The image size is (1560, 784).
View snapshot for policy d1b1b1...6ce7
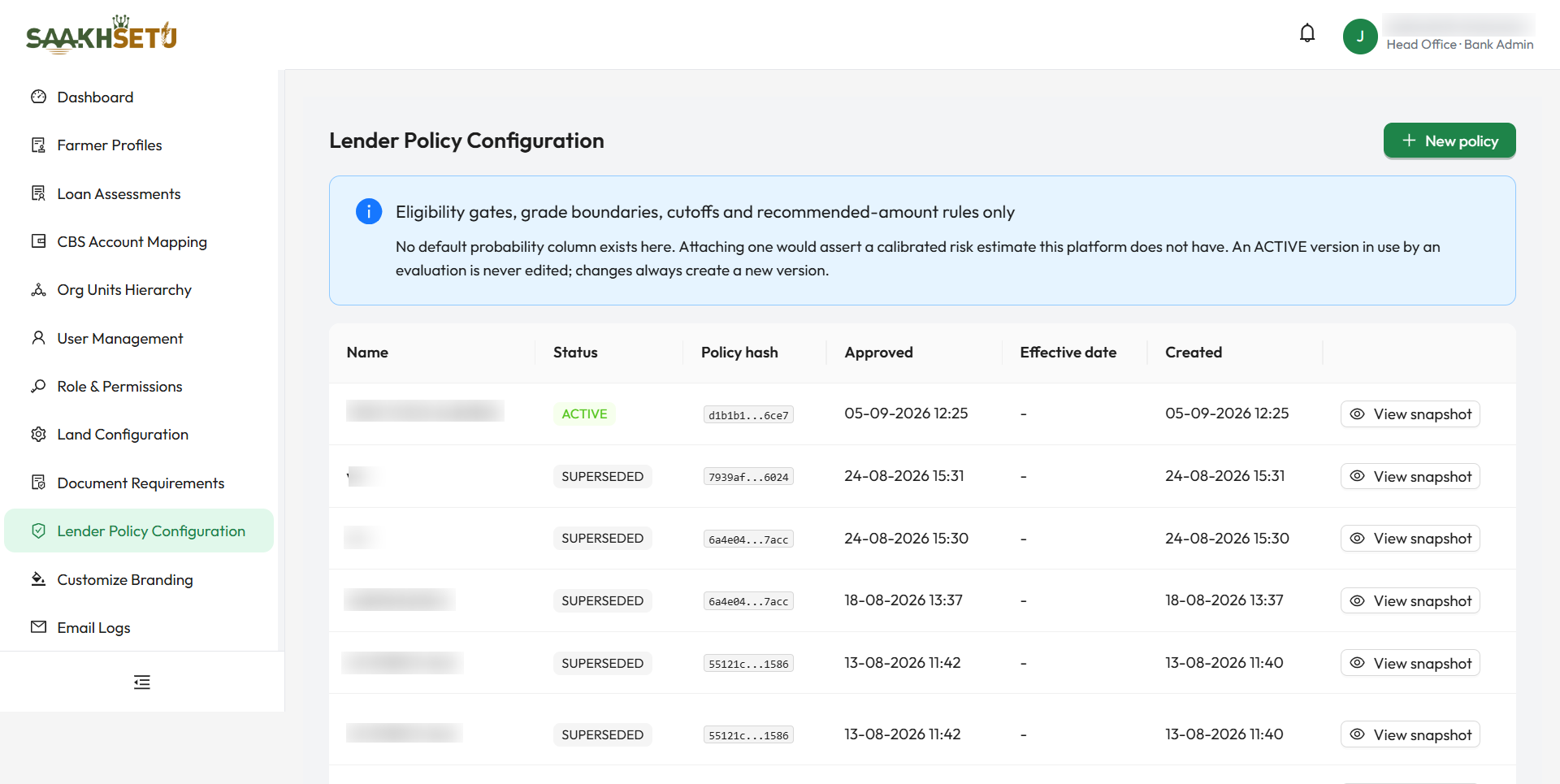[x=1410, y=414]
